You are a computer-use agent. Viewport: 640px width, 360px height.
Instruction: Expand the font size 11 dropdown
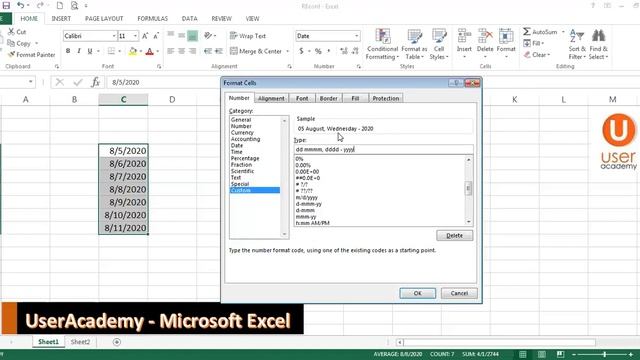coord(135,36)
